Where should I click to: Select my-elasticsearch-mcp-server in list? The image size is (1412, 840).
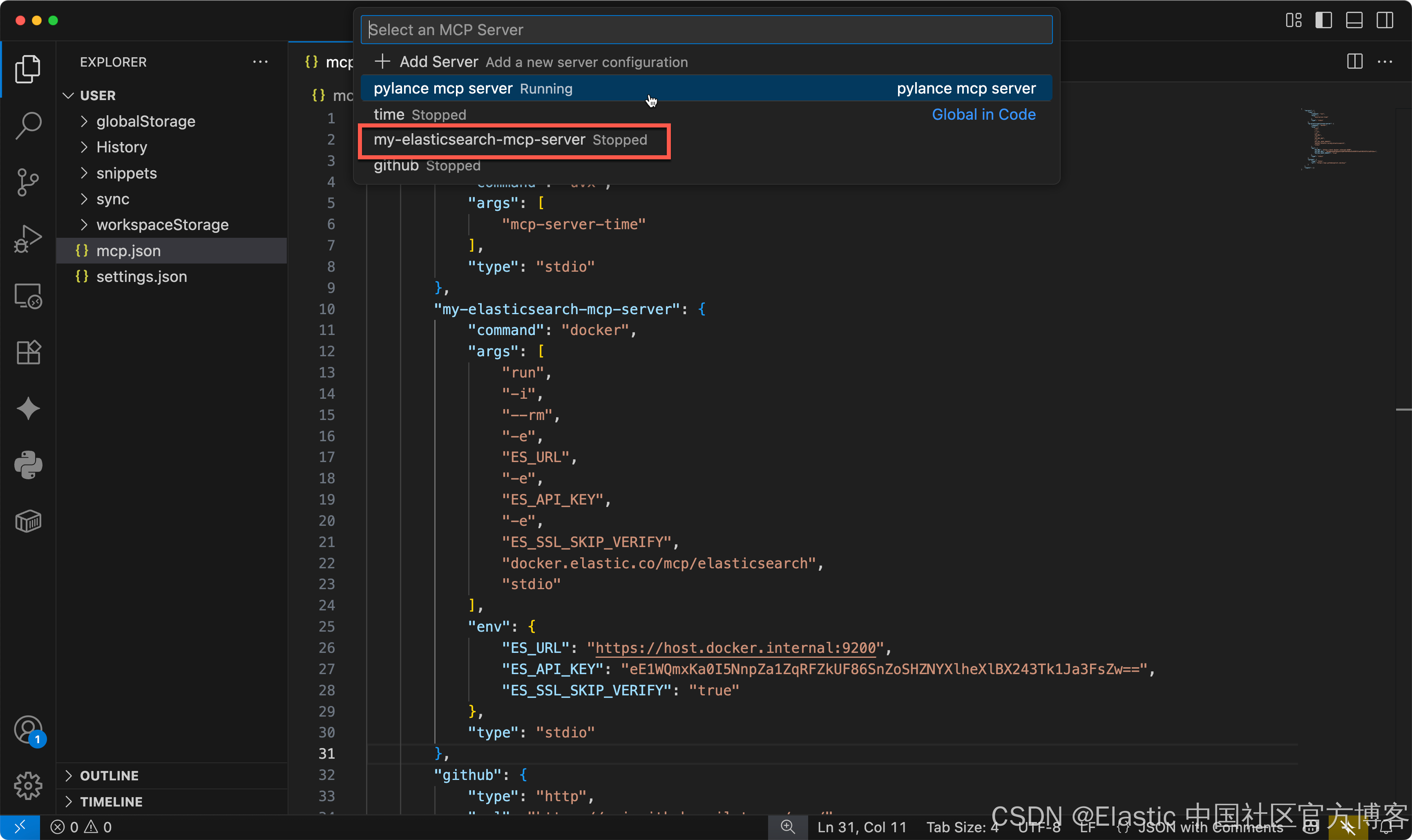coord(706,140)
